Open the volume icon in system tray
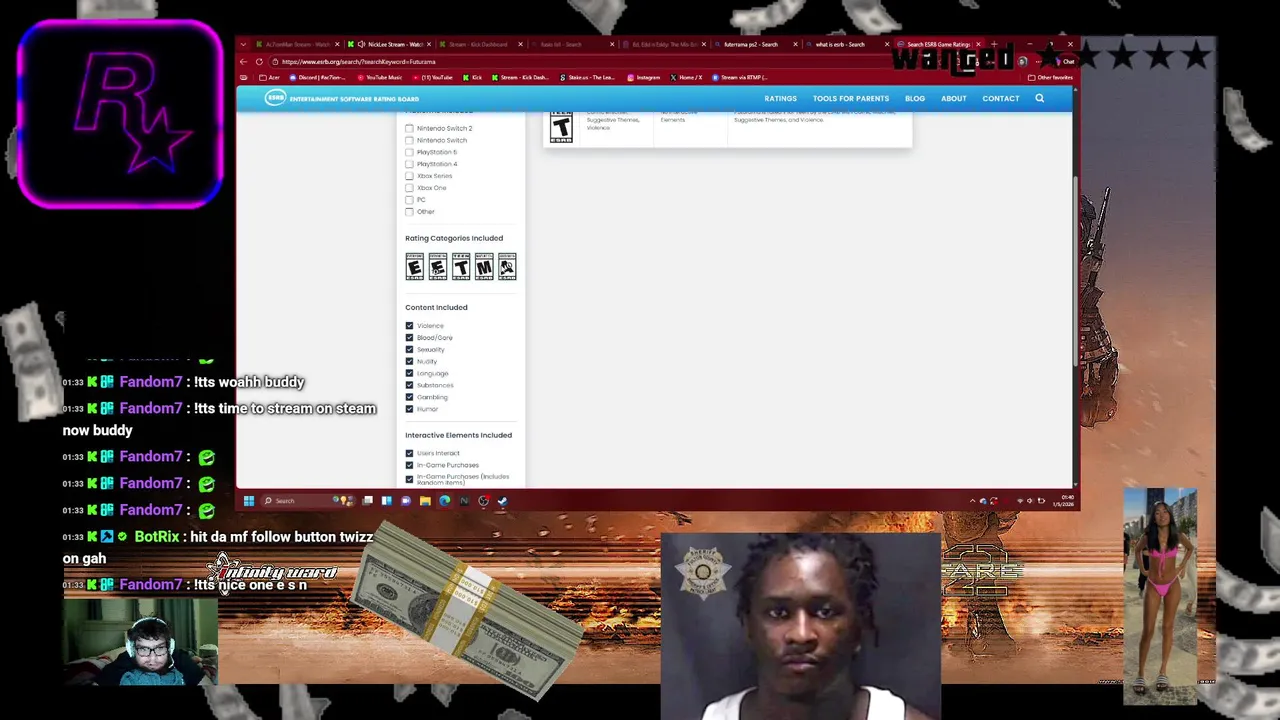 pos(1030,501)
